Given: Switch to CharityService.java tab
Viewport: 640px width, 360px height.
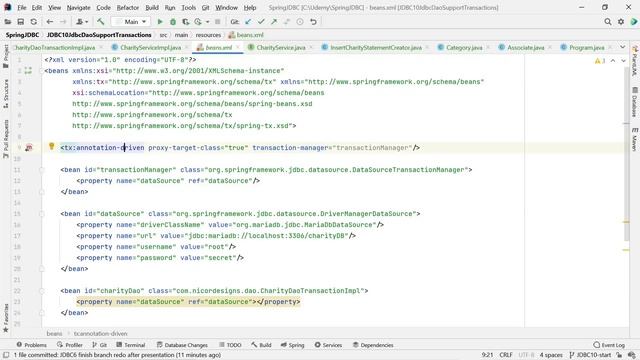Looking at the screenshot, I should point(281,47).
